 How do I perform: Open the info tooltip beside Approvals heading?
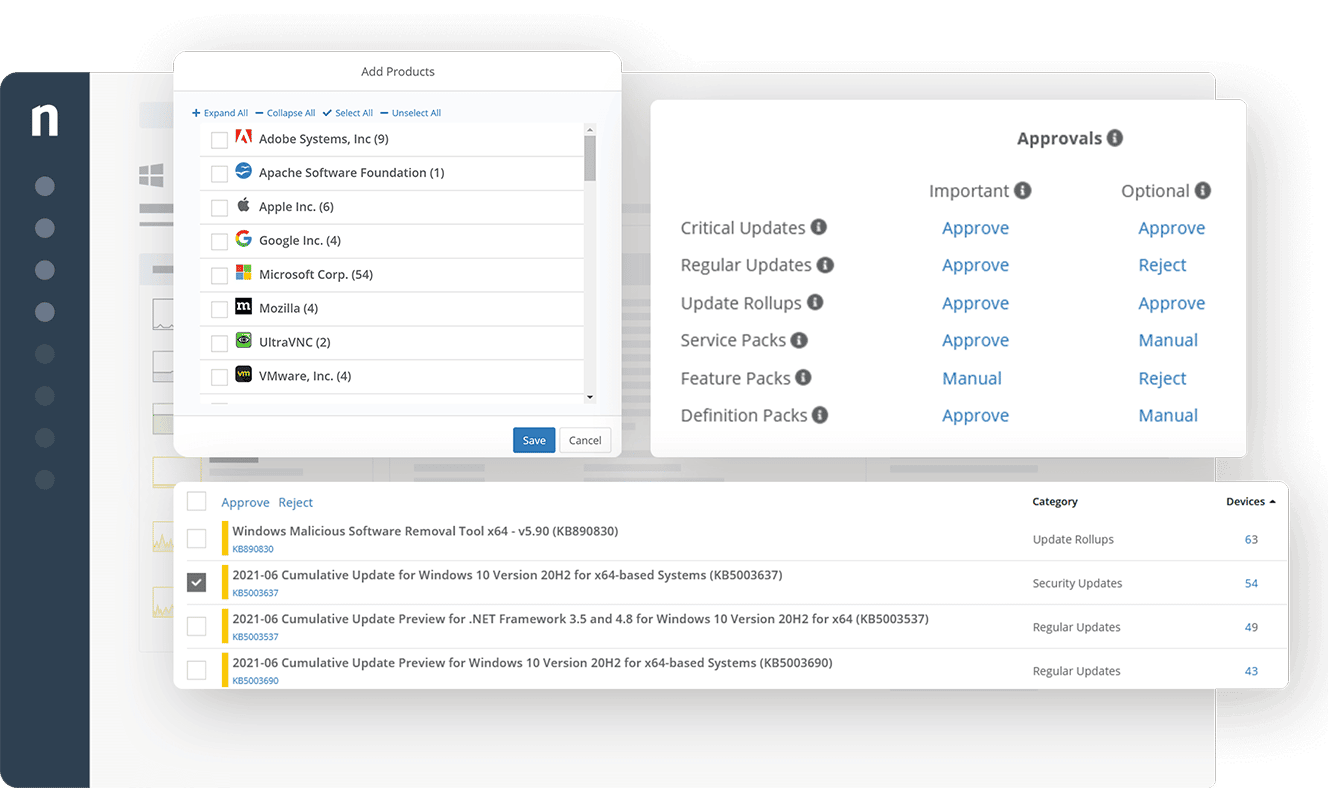(x=1117, y=138)
